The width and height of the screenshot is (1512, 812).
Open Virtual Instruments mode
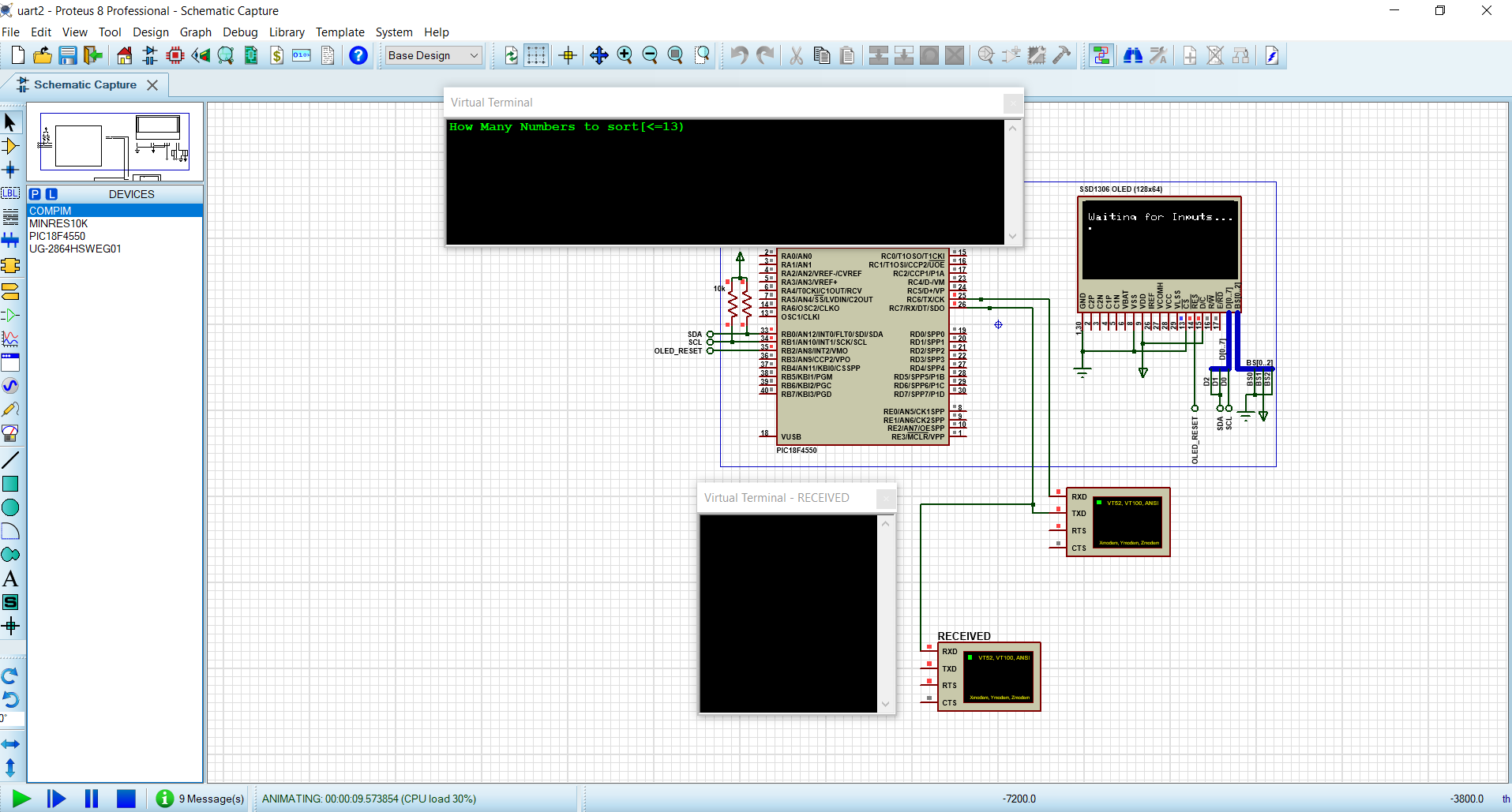point(10,433)
